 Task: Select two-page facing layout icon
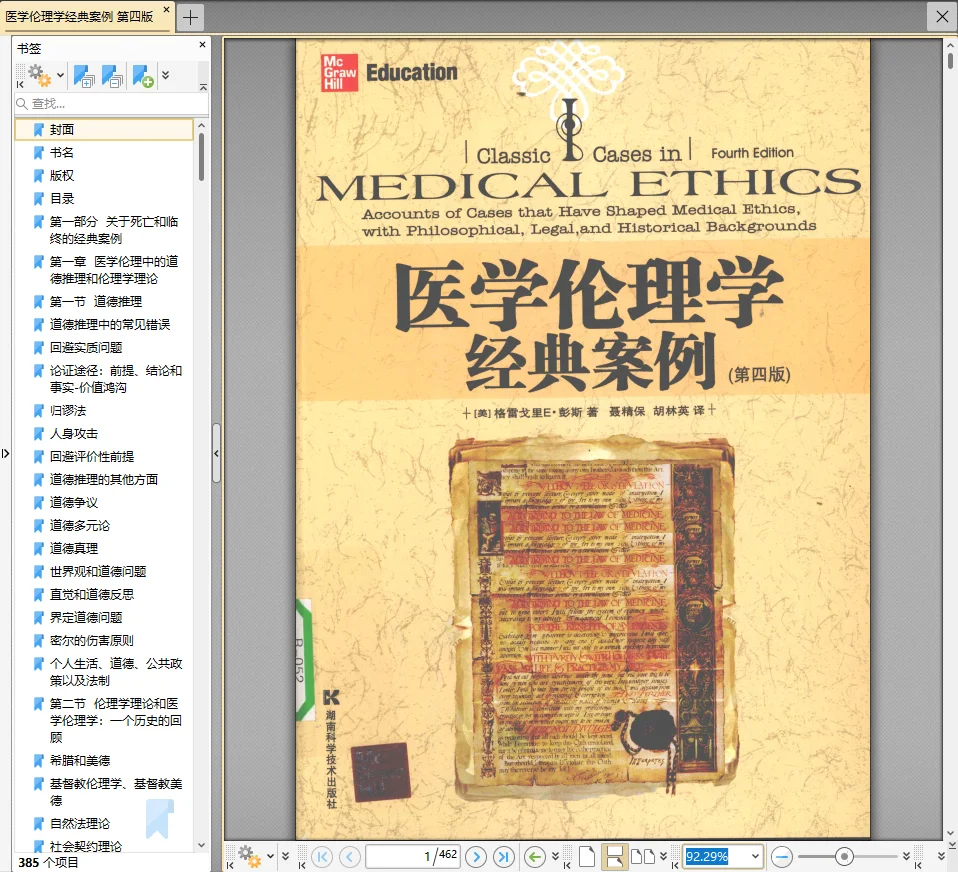(642, 856)
